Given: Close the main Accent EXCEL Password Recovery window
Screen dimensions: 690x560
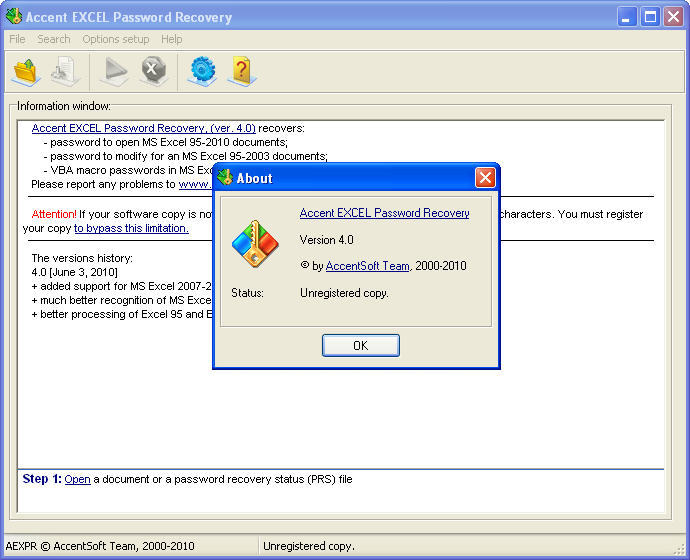Looking at the screenshot, I should coord(673,17).
